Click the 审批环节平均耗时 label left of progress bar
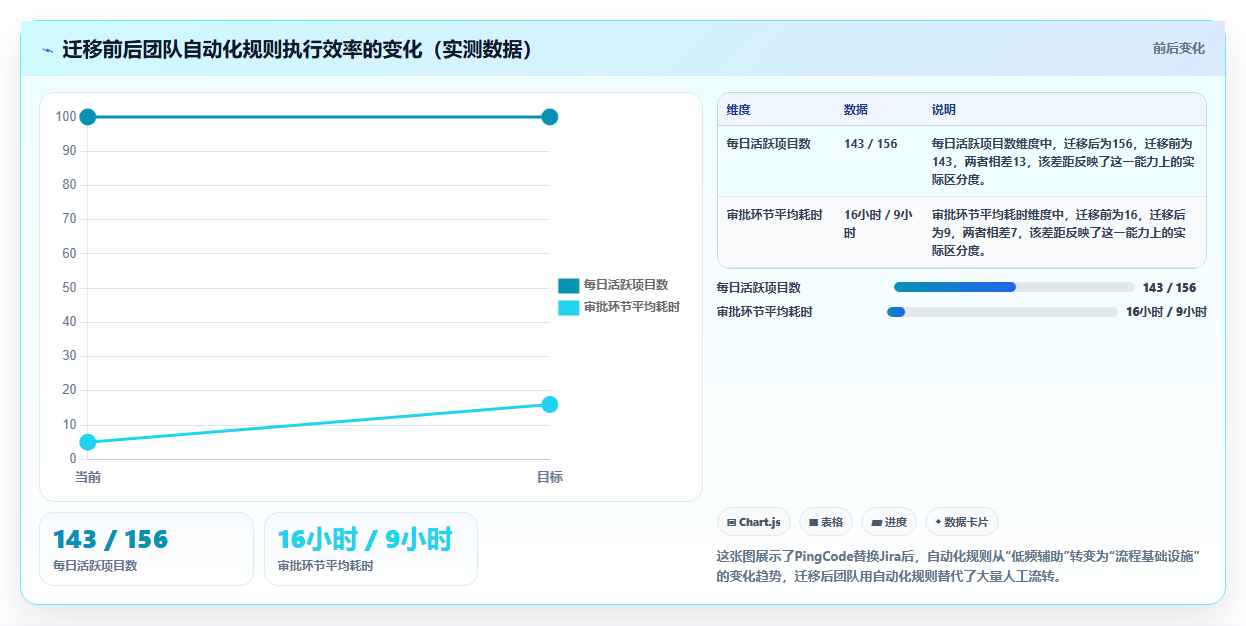Viewport: 1246px width, 626px height. click(765, 312)
